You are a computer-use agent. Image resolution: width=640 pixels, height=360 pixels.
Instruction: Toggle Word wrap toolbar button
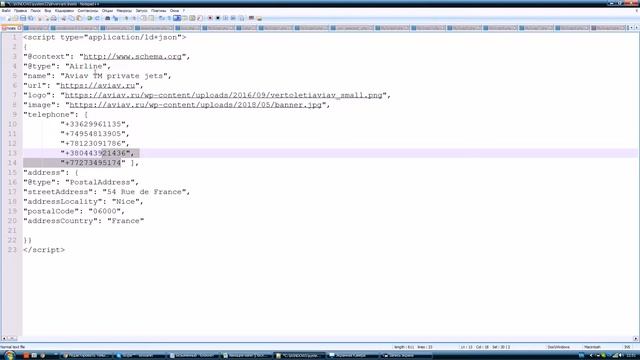click(162, 18)
